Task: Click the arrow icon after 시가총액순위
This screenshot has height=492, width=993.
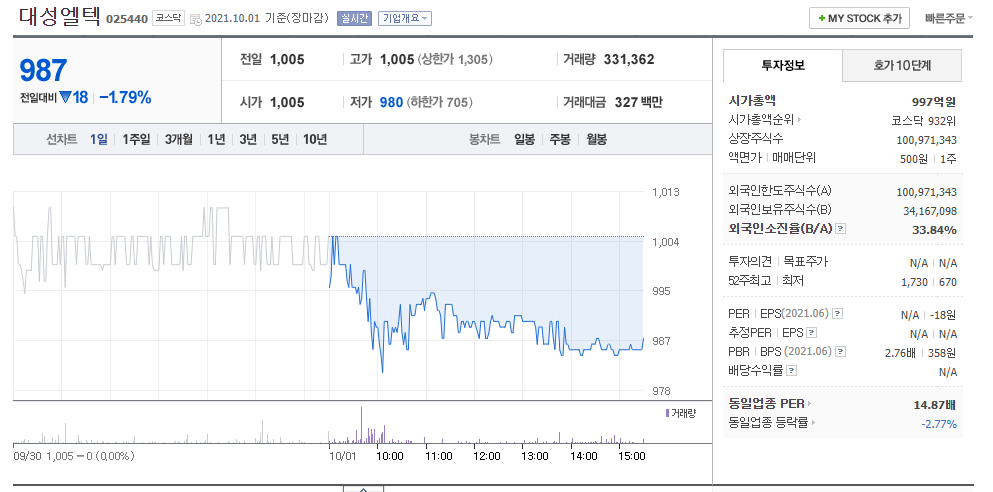Action: (799, 120)
